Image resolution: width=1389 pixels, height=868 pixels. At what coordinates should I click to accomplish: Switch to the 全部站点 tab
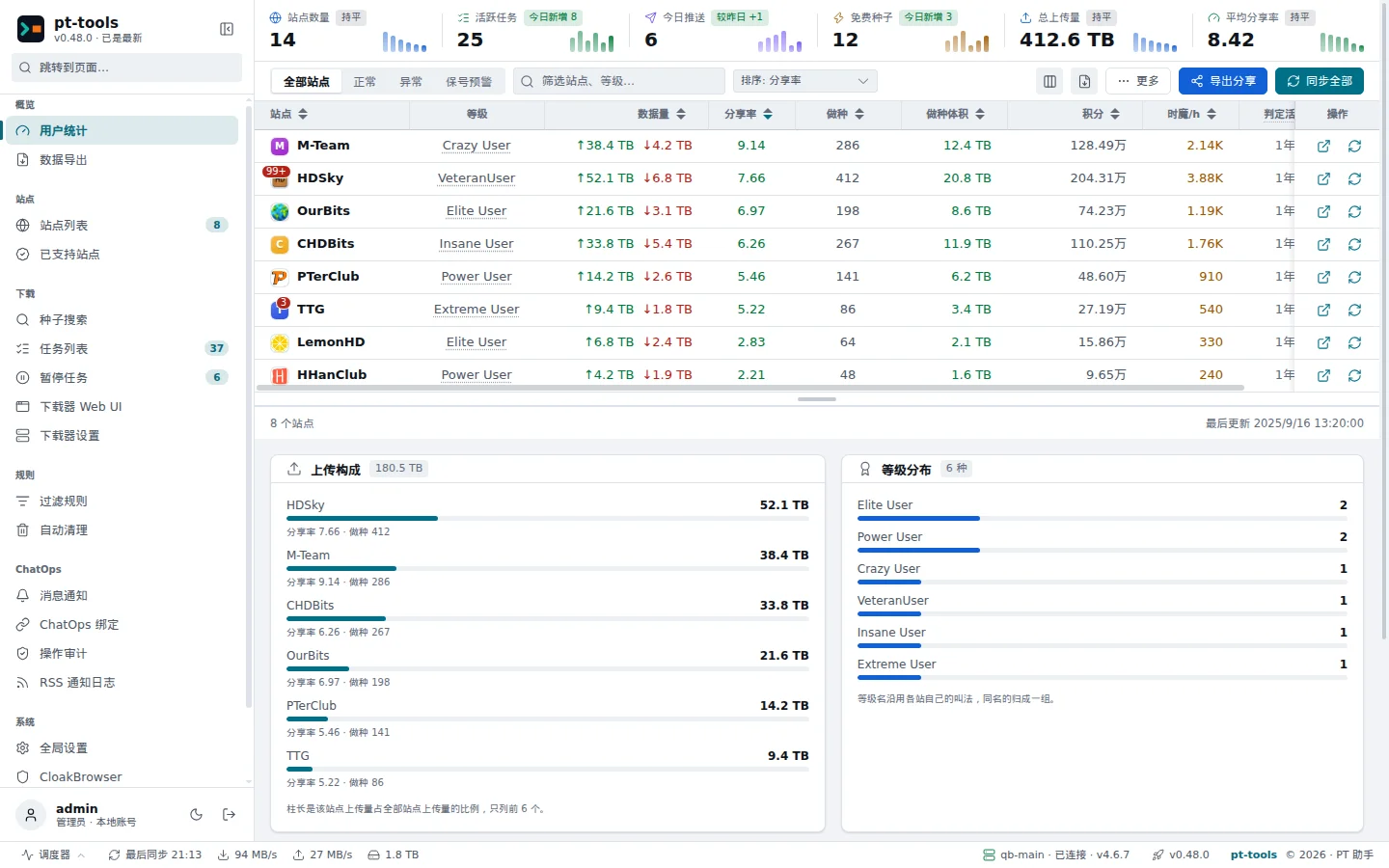pos(307,81)
